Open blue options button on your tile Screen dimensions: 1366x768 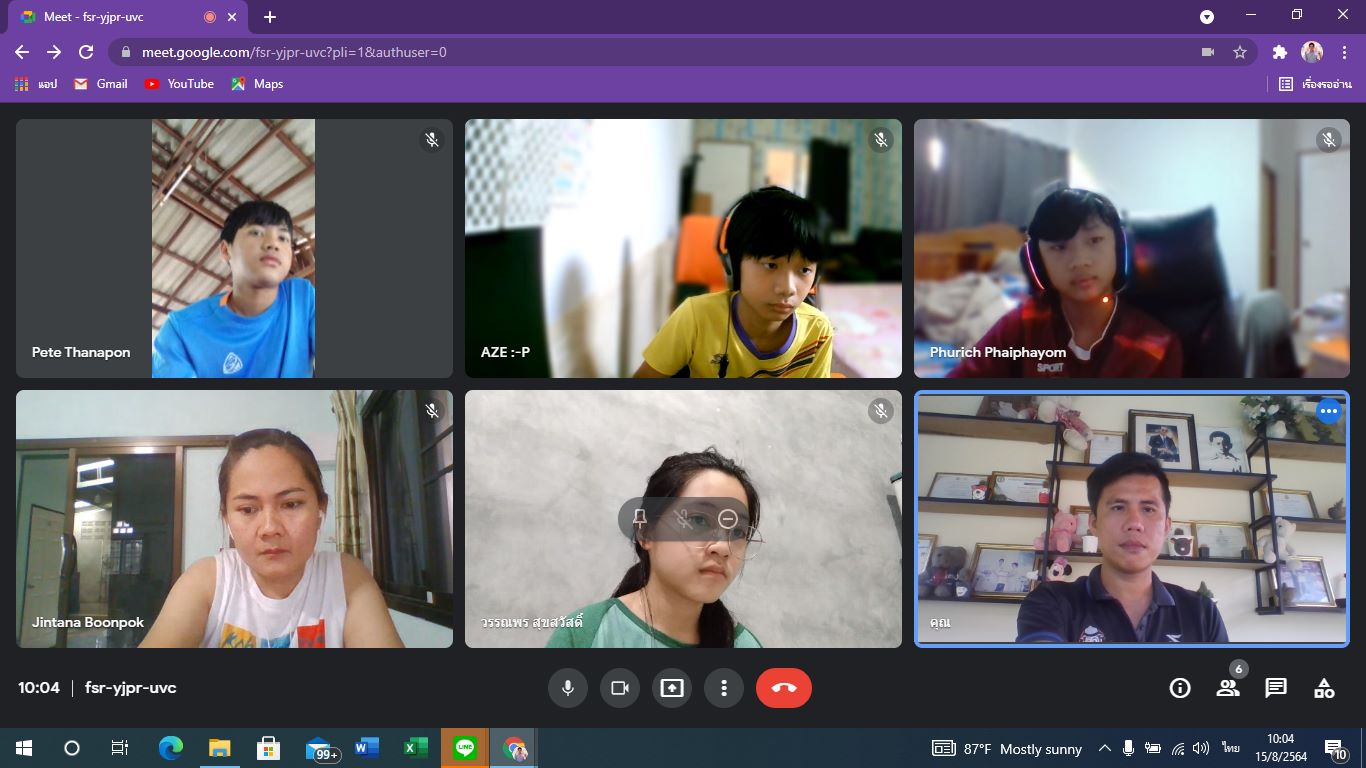click(x=1328, y=411)
